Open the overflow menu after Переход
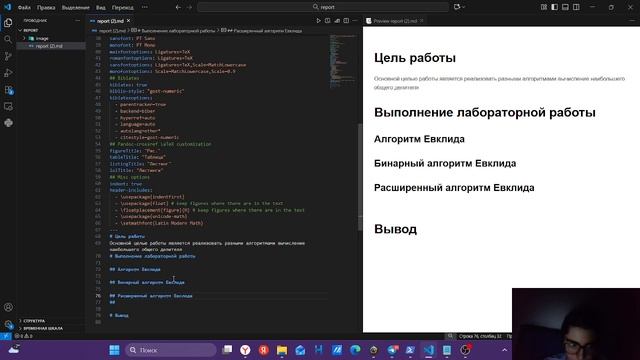 pyautogui.click(x=145, y=7)
